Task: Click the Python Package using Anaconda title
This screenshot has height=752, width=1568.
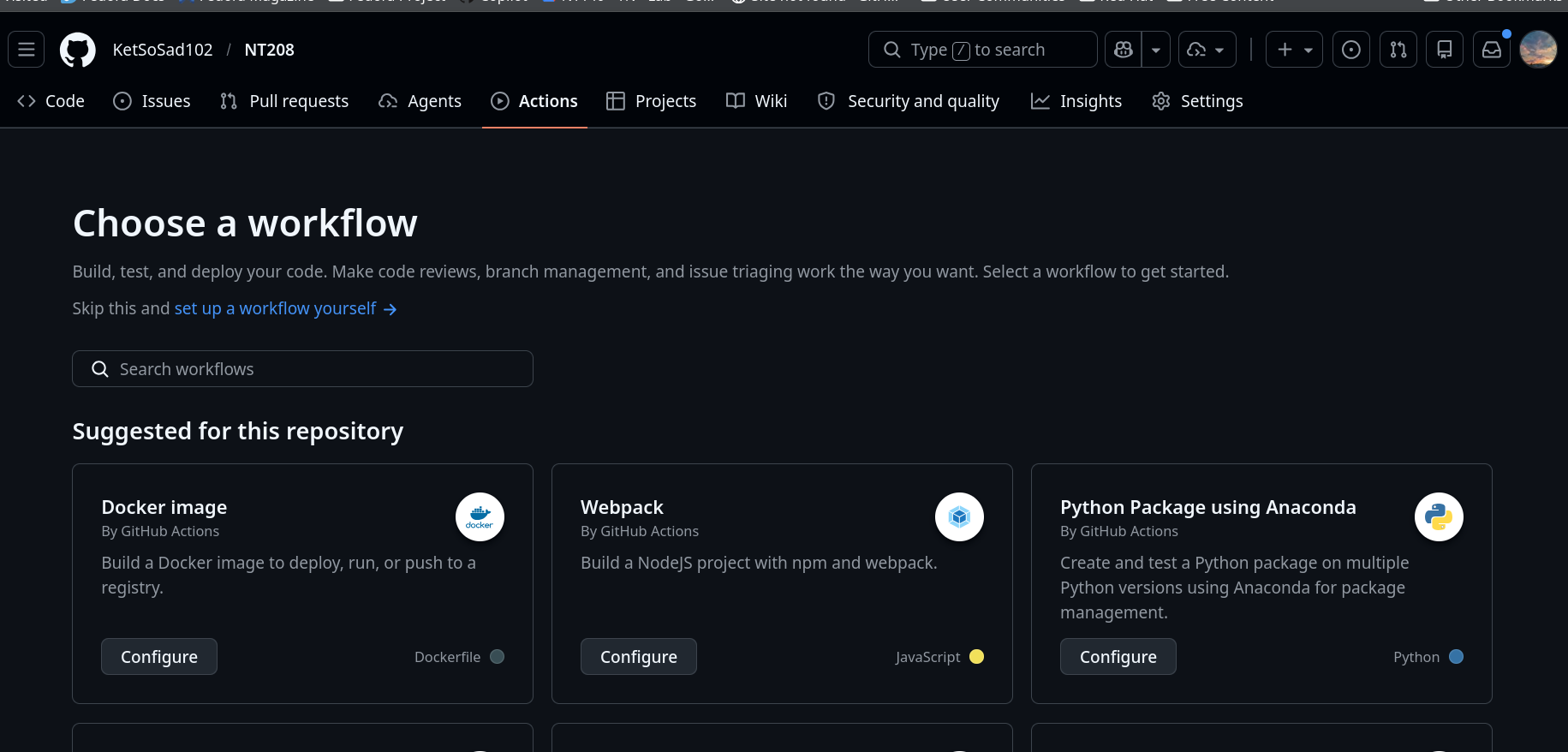Action: pos(1208,507)
